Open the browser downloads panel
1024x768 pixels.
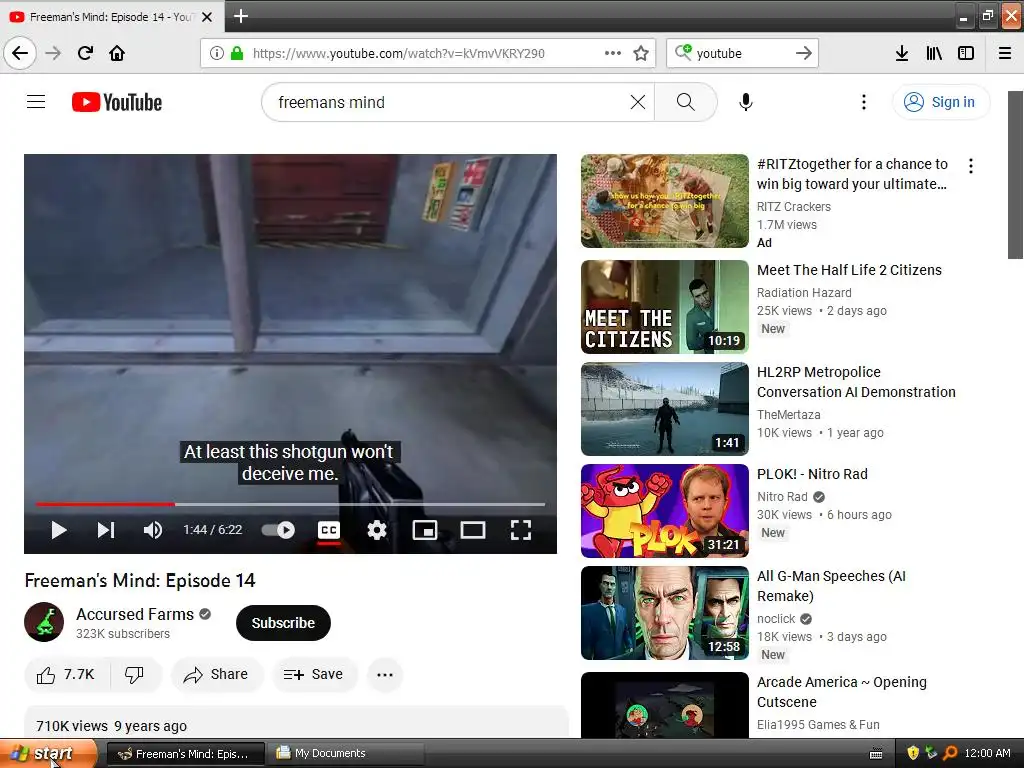coord(902,53)
